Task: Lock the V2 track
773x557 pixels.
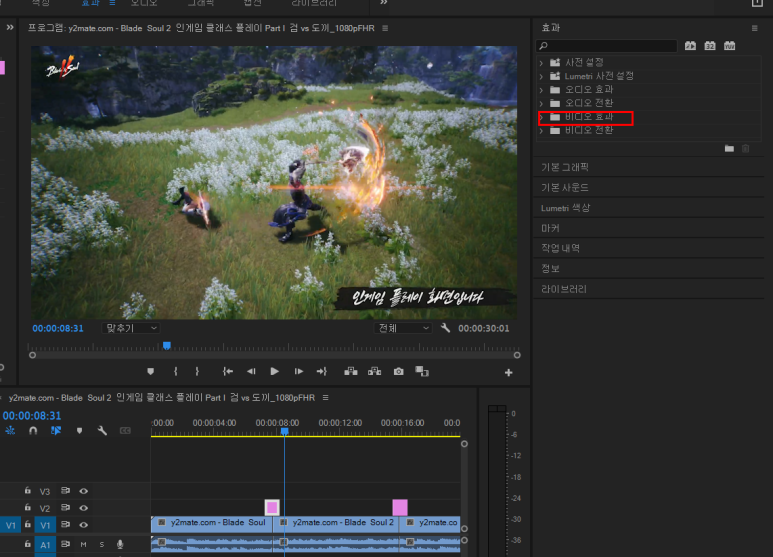Action: pos(28,507)
